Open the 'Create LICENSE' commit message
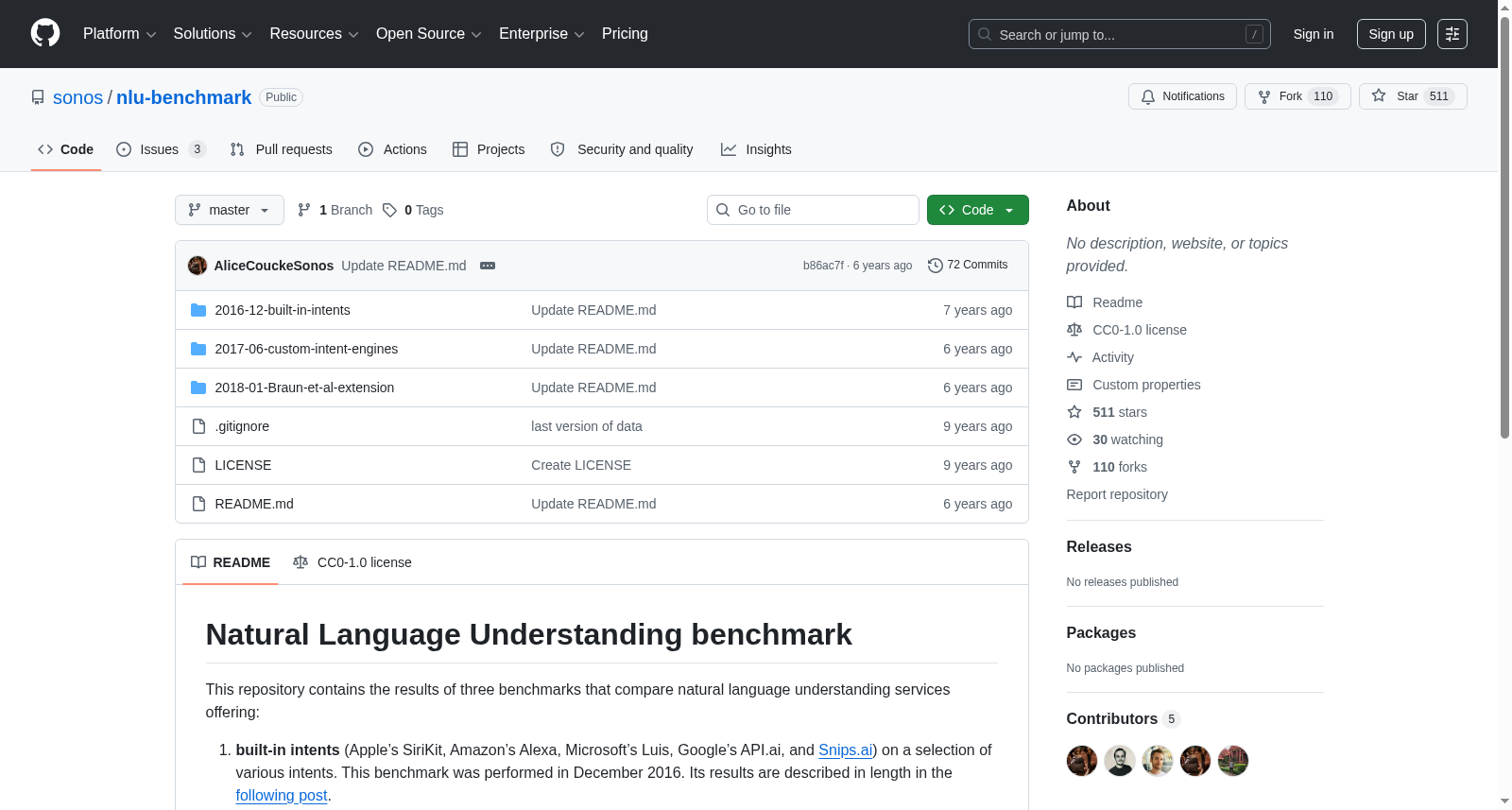The image size is (1512, 810). 581,465
